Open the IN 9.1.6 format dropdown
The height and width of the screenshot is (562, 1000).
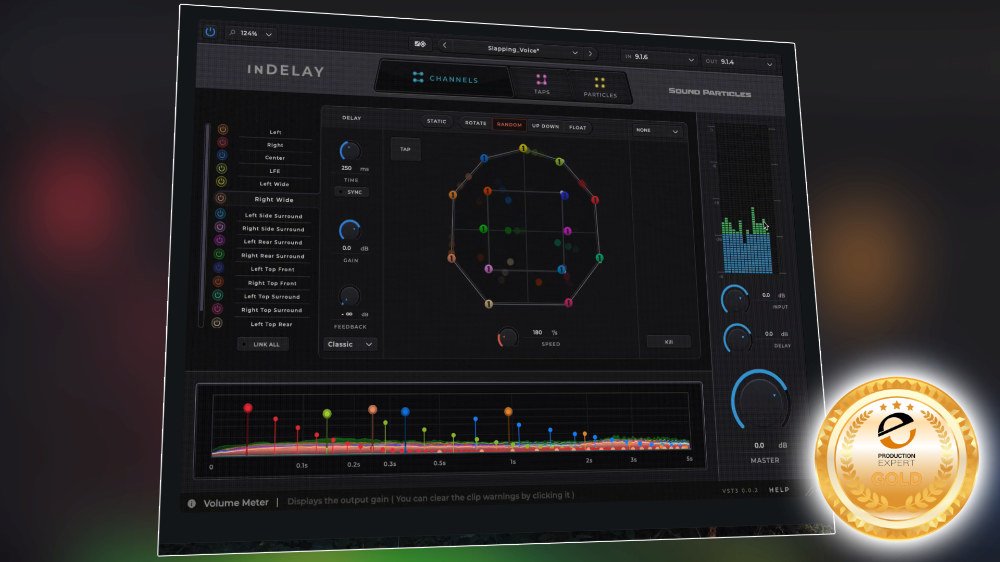(x=659, y=58)
